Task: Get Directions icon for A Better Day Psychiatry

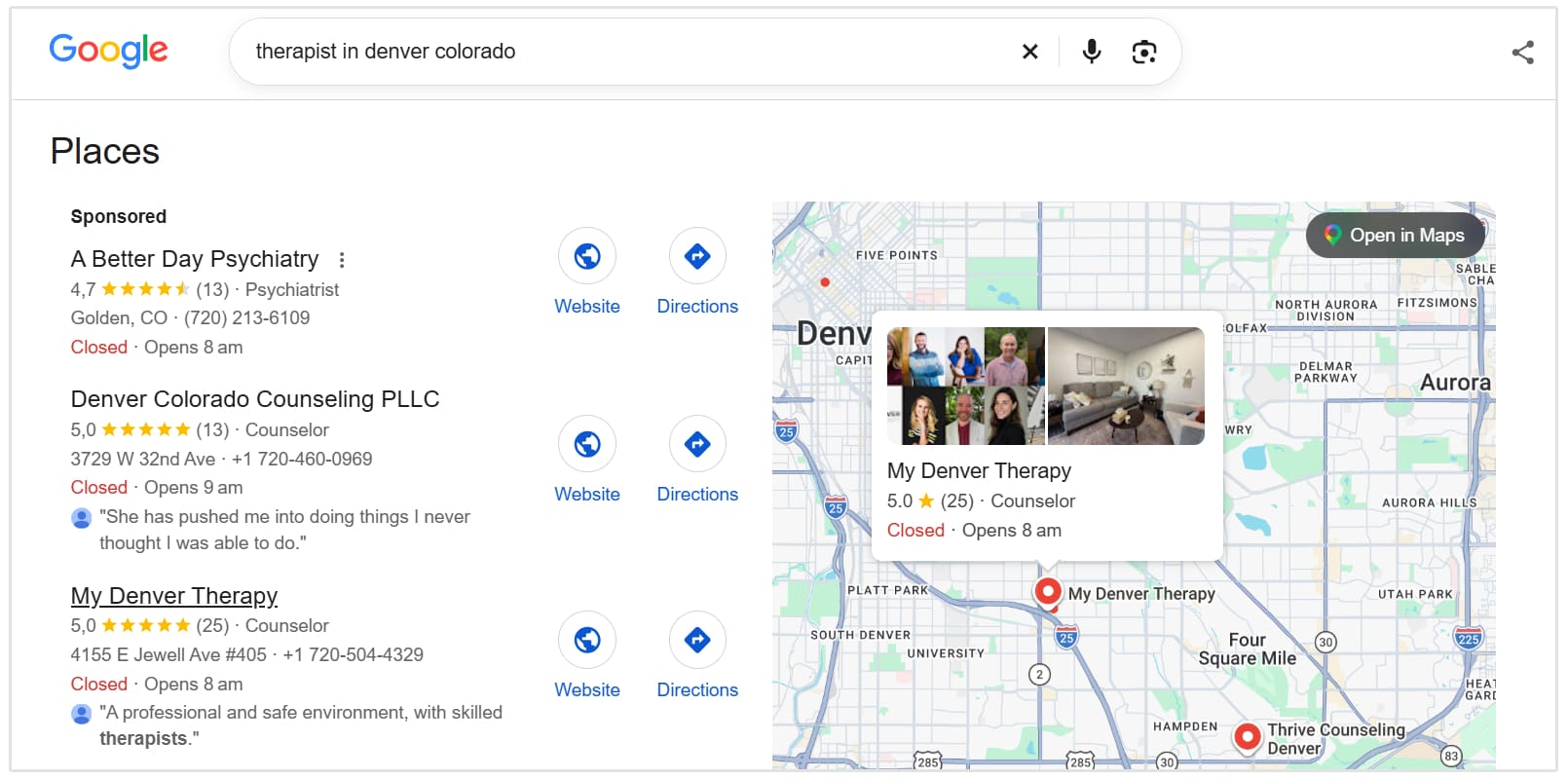Action: point(697,256)
